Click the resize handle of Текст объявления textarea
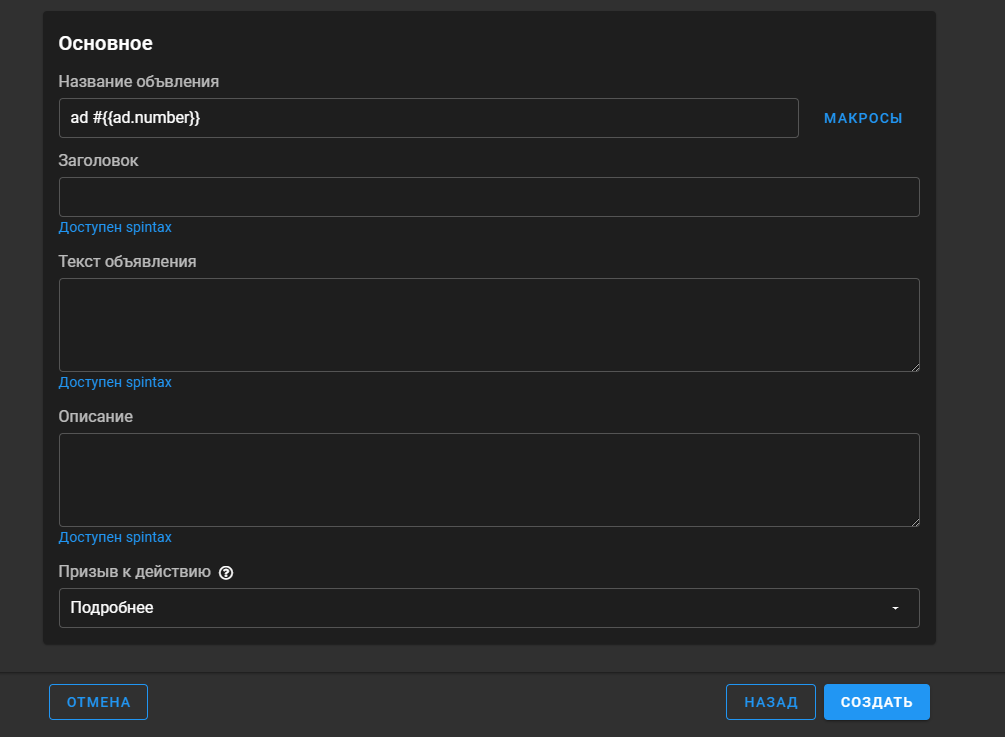 coord(915,367)
